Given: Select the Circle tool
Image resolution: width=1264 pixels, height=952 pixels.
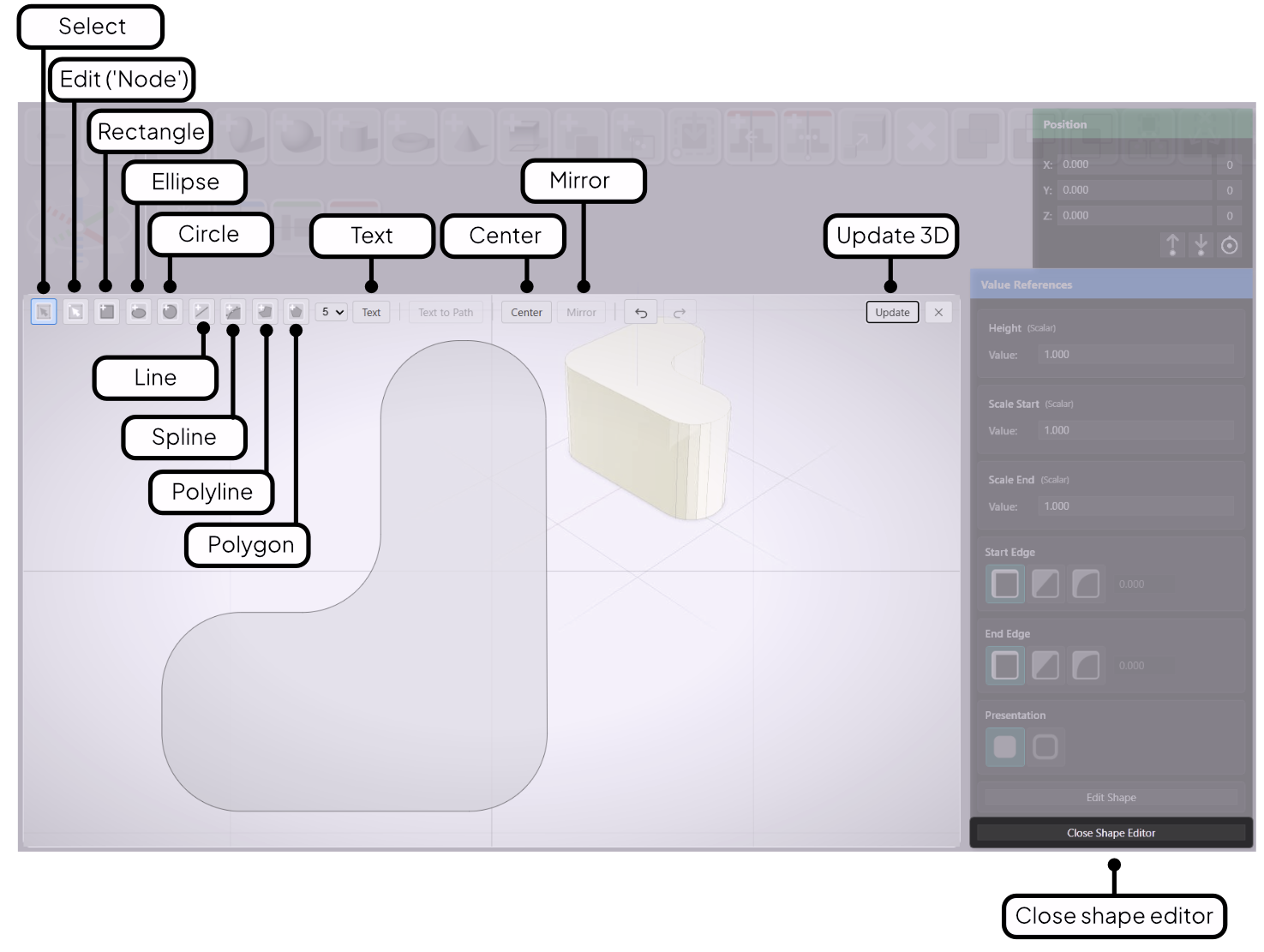Looking at the screenshot, I should coord(170,312).
